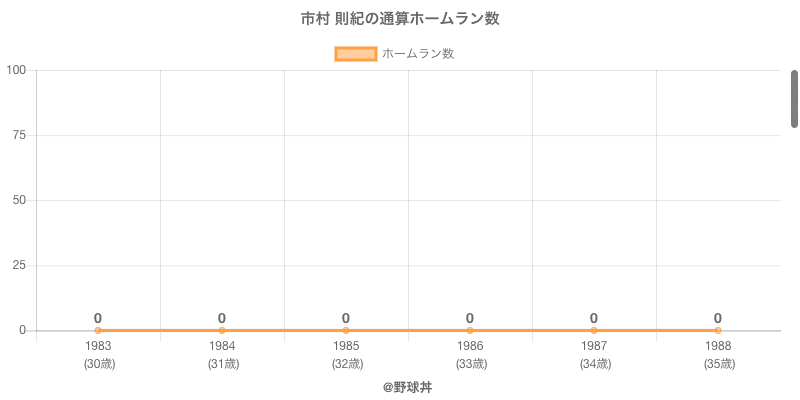The width and height of the screenshot is (800, 400).
Task: Click the chart title 市村 則紀の通算ホームラン数
Action: [400, 19]
